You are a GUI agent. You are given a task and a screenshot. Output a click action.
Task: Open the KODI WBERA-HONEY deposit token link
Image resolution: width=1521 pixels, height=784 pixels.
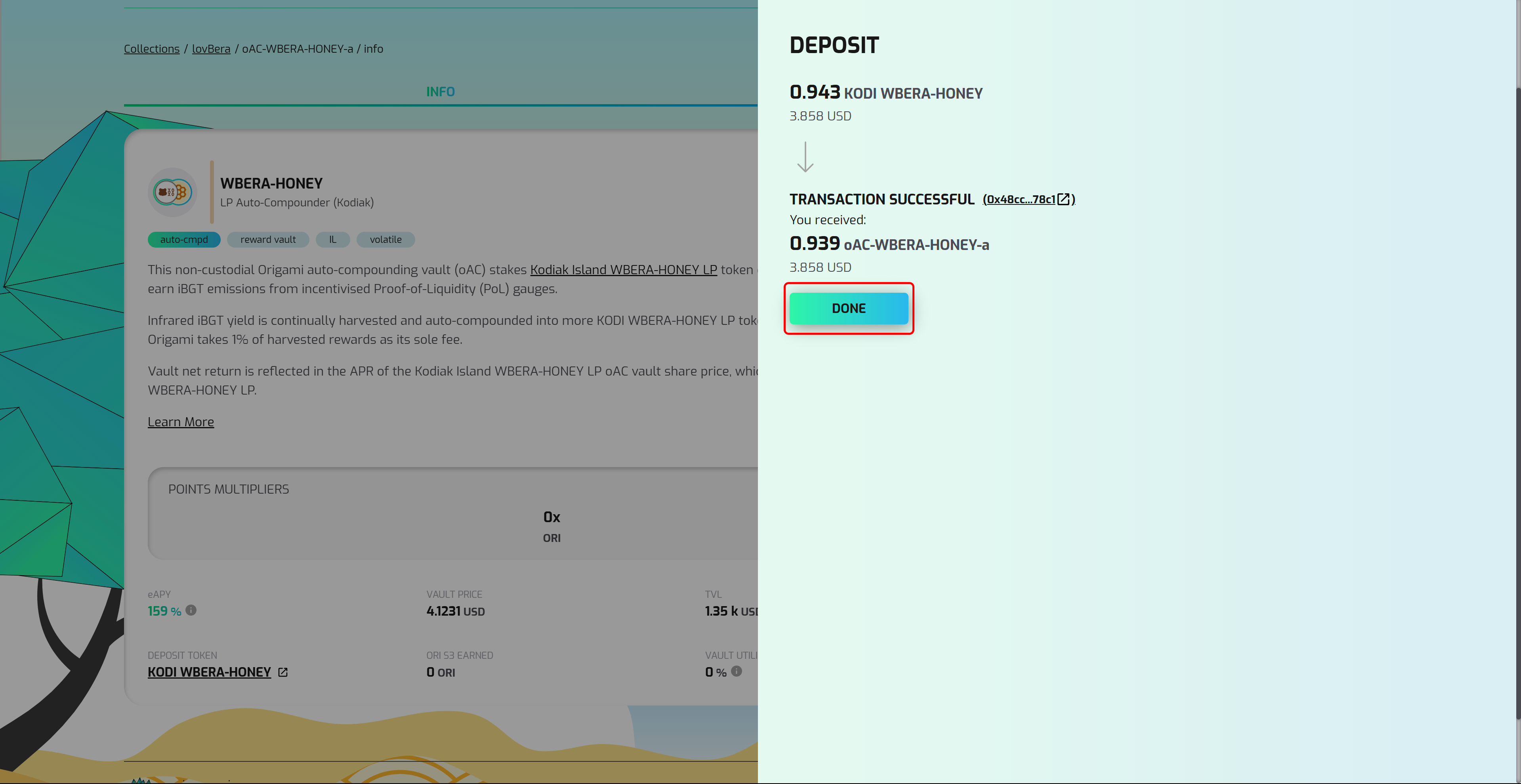click(x=209, y=672)
